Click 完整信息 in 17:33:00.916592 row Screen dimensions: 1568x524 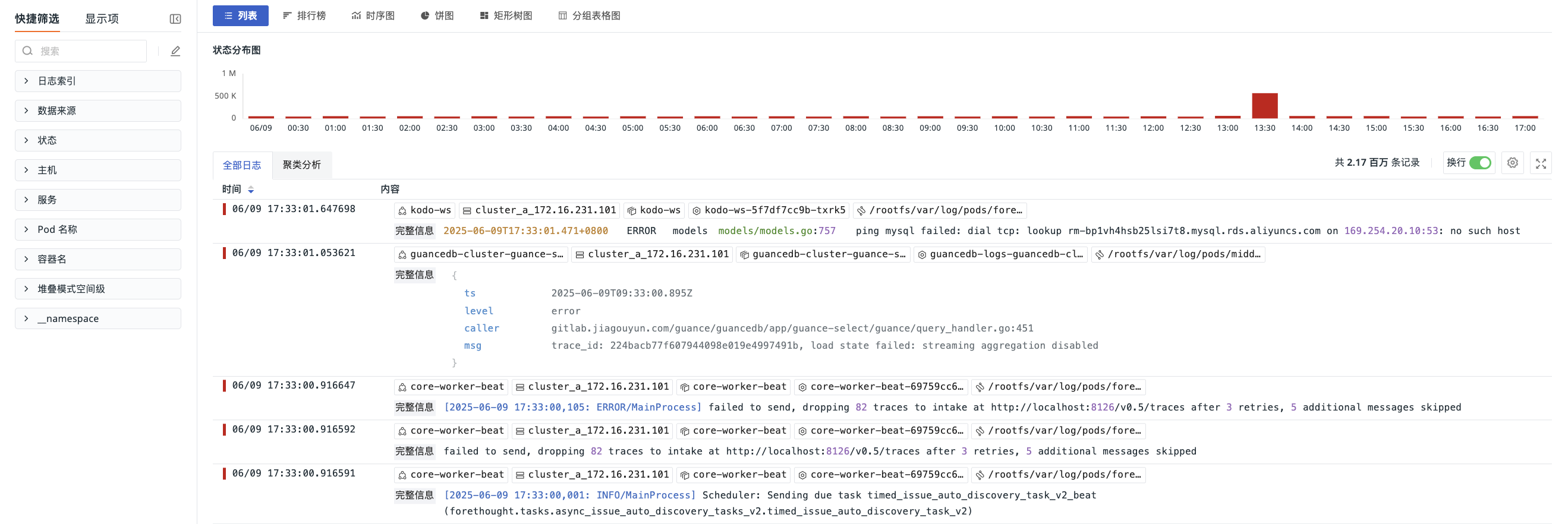[x=414, y=452]
